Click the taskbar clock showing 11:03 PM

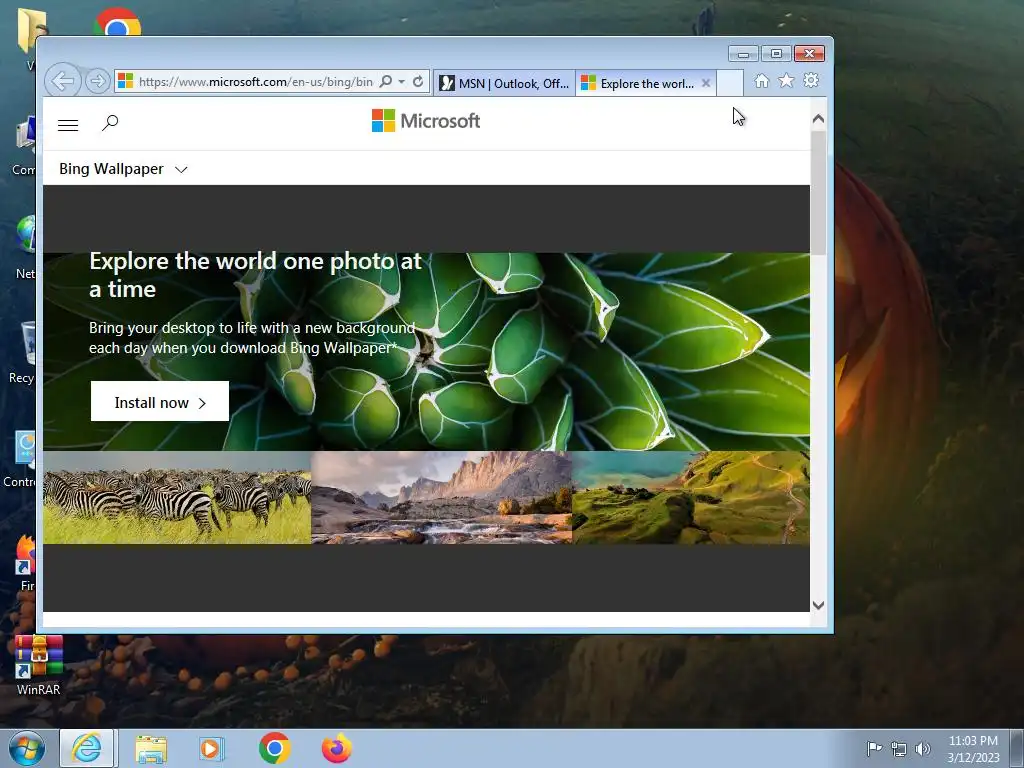(x=973, y=749)
